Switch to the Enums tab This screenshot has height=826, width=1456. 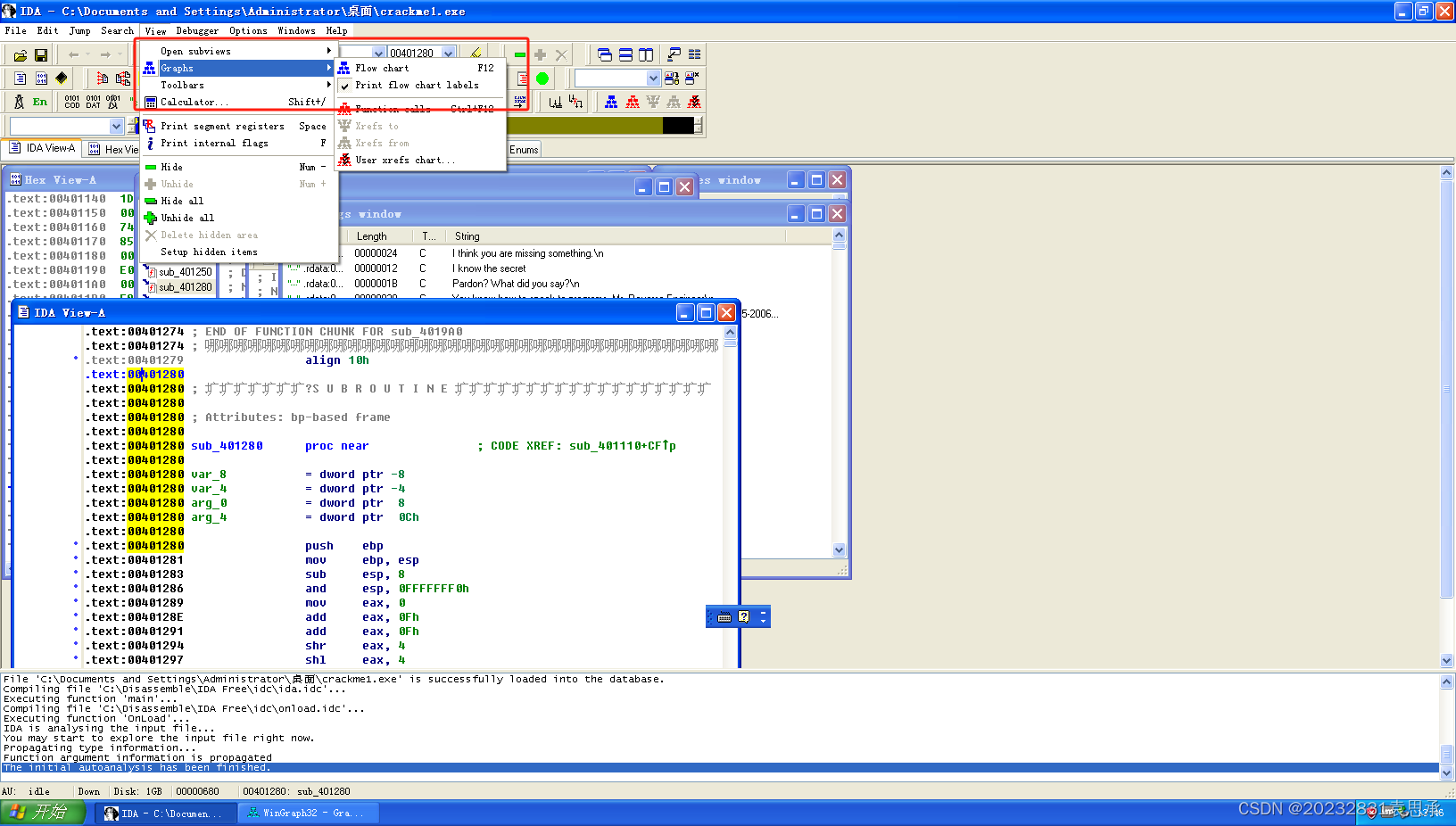pos(524,150)
